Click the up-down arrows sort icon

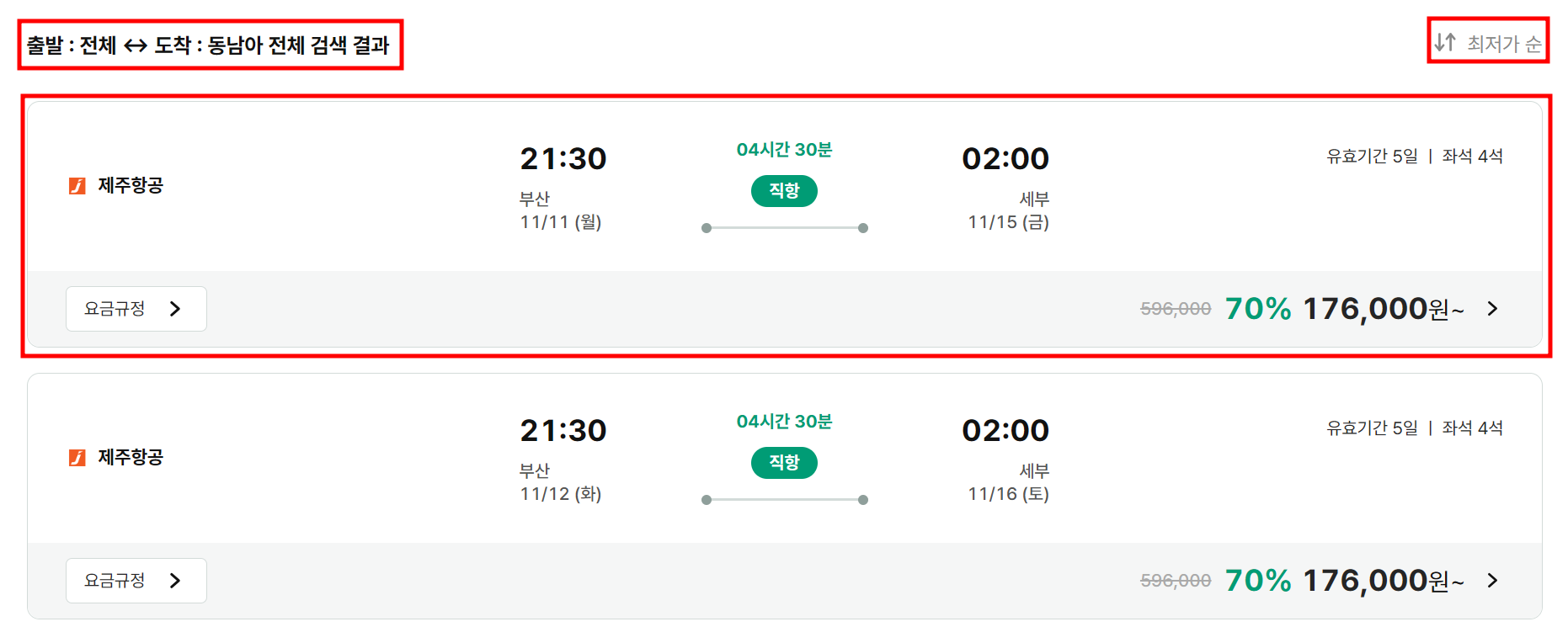pos(1443,41)
